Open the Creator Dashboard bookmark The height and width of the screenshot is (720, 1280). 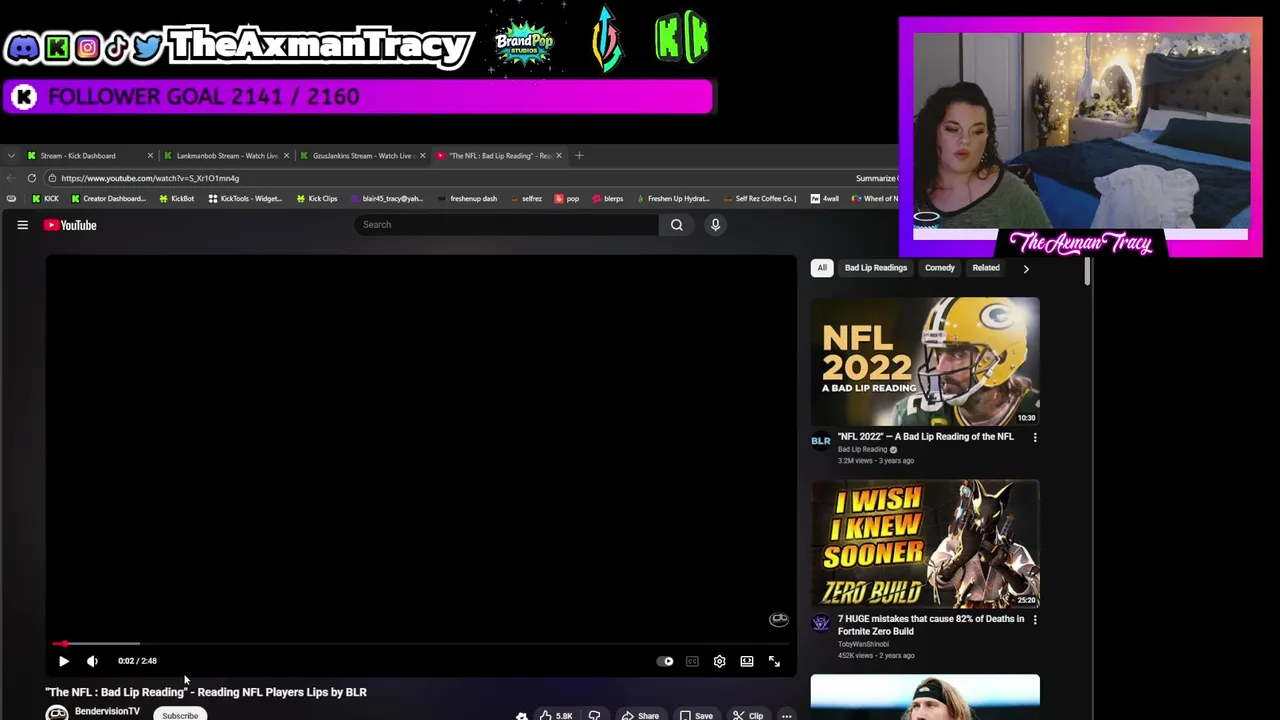click(x=109, y=199)
